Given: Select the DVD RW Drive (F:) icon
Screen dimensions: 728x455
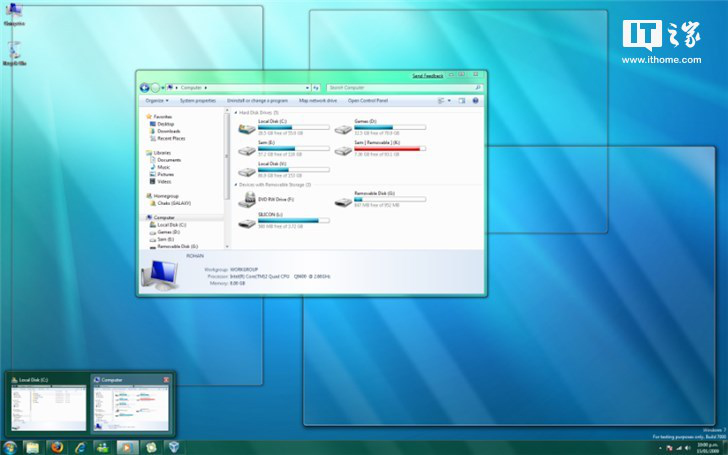Looking at the screenshot, I should pos(247,199).
